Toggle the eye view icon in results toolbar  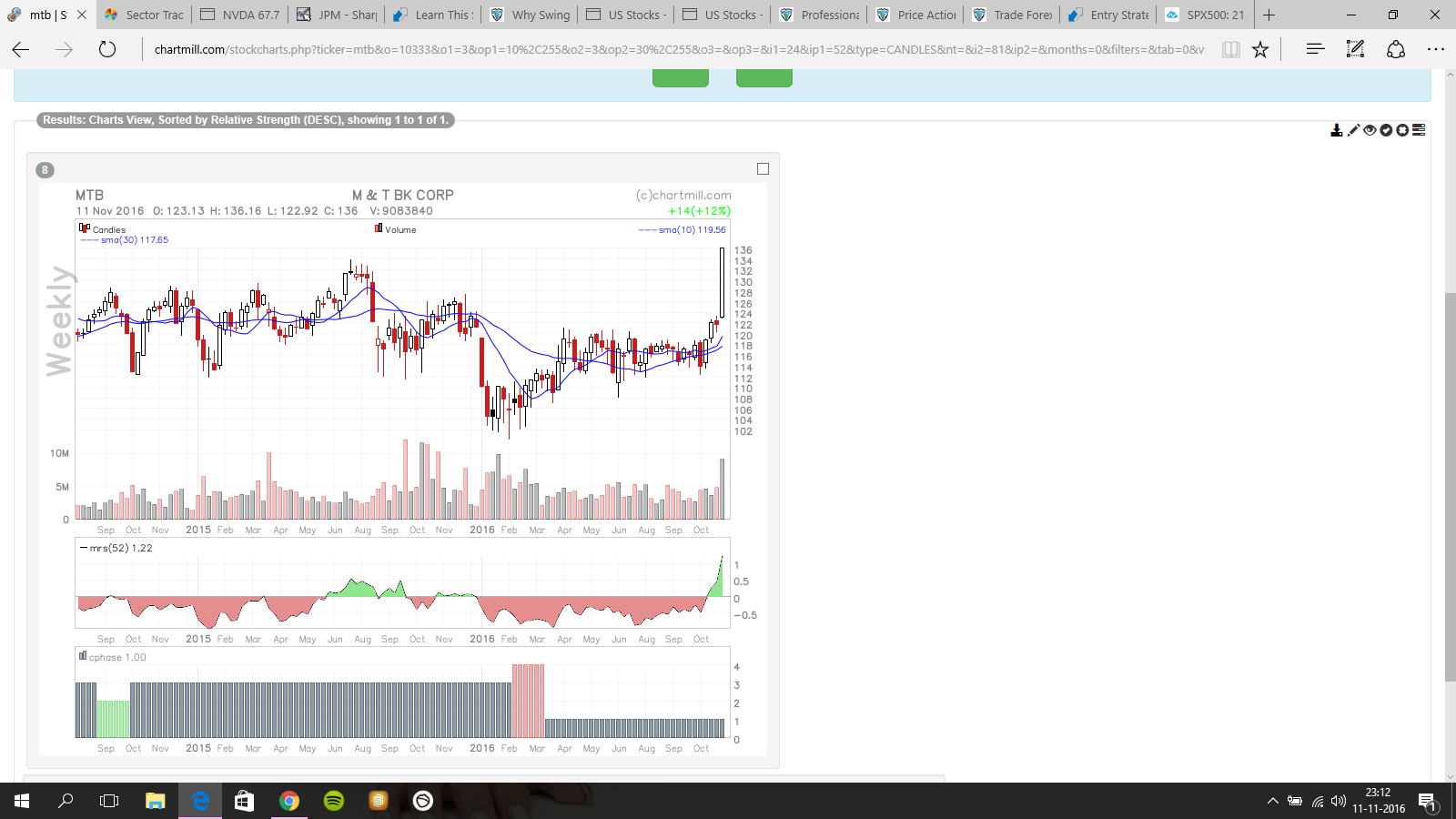(x=1370, y=130)
